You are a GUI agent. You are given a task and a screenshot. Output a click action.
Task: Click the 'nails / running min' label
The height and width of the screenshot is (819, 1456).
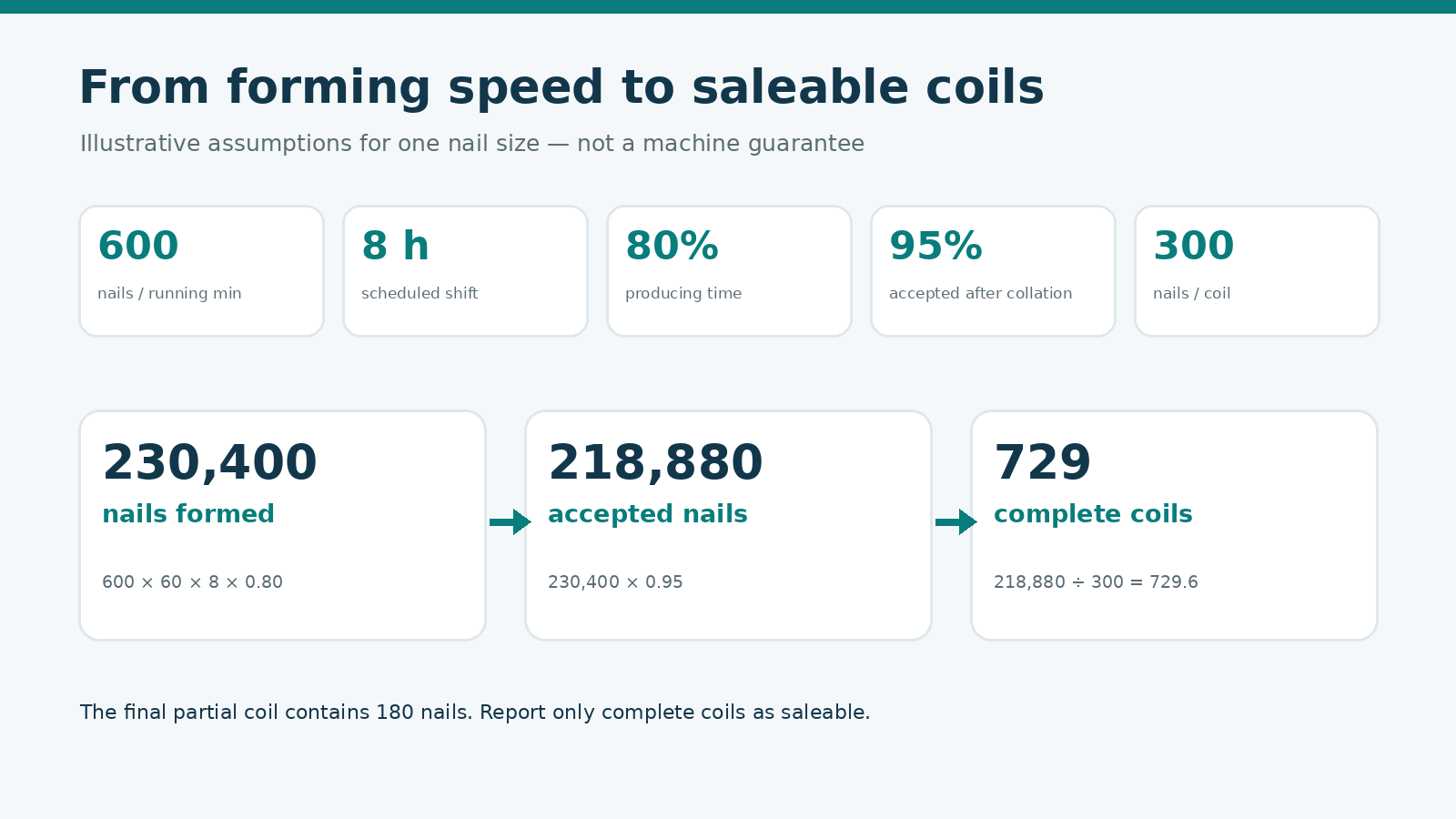click(169, 293)
